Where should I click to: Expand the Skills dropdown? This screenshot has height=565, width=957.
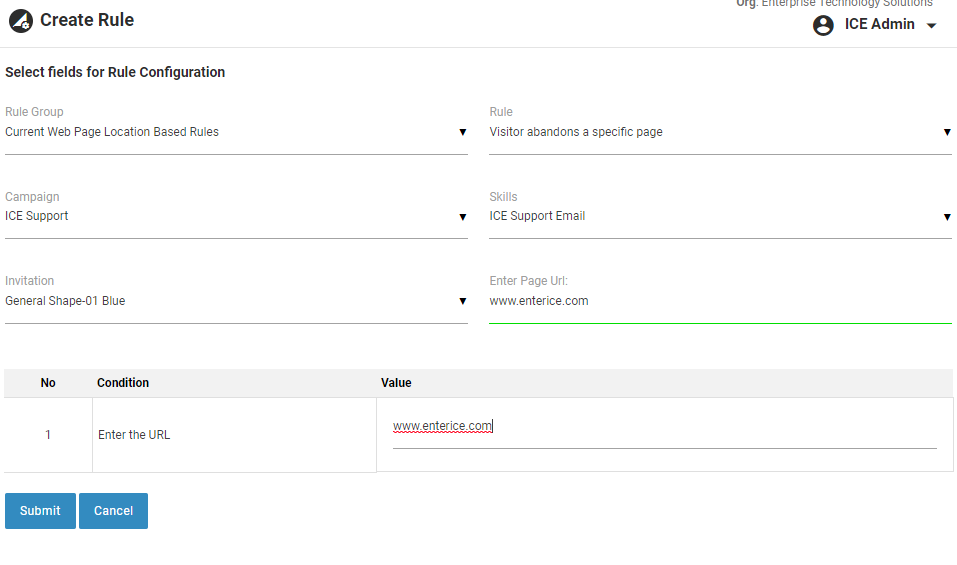click(720, 216)
